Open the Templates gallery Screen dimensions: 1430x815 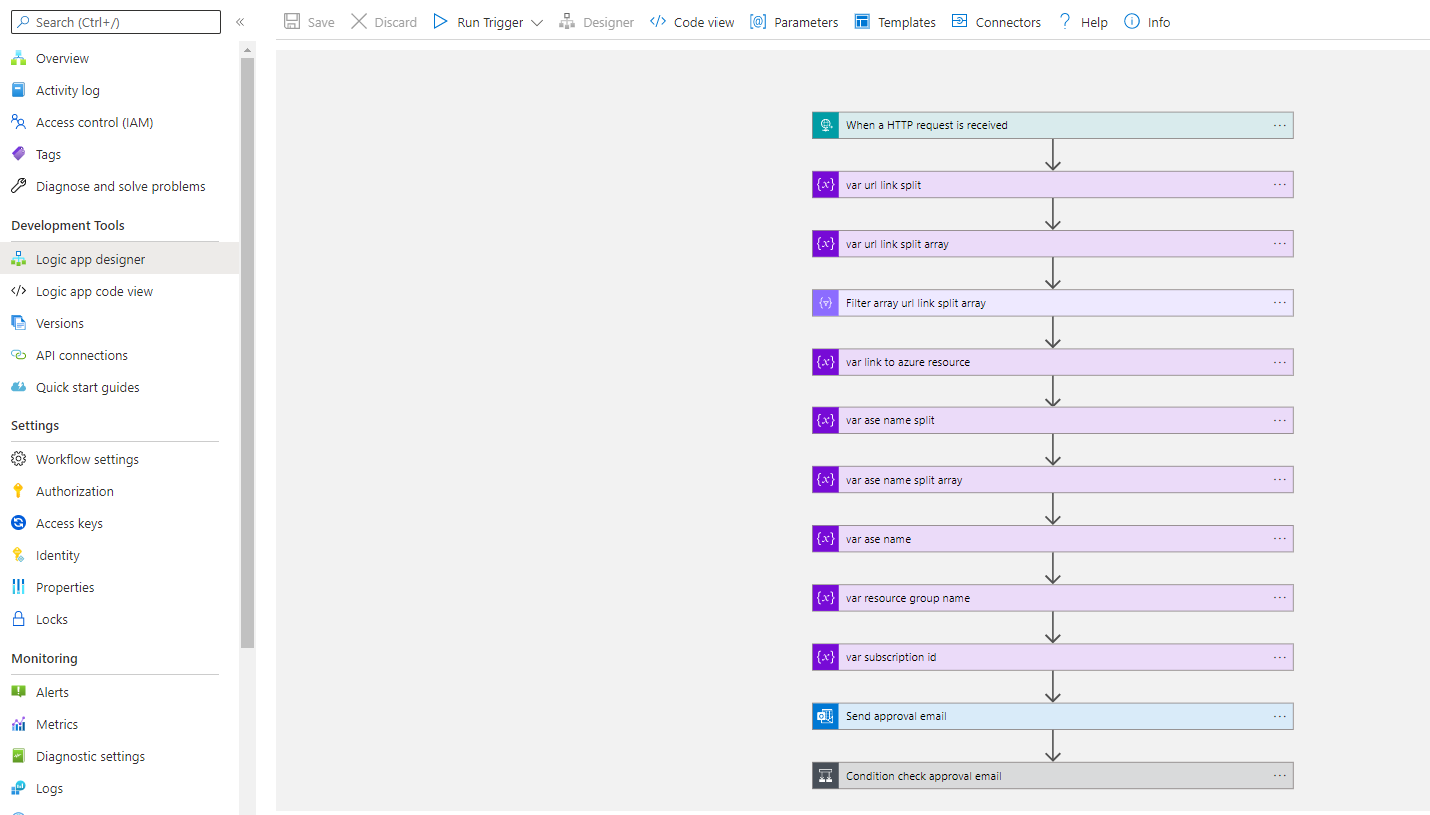(x=894, y=21)
